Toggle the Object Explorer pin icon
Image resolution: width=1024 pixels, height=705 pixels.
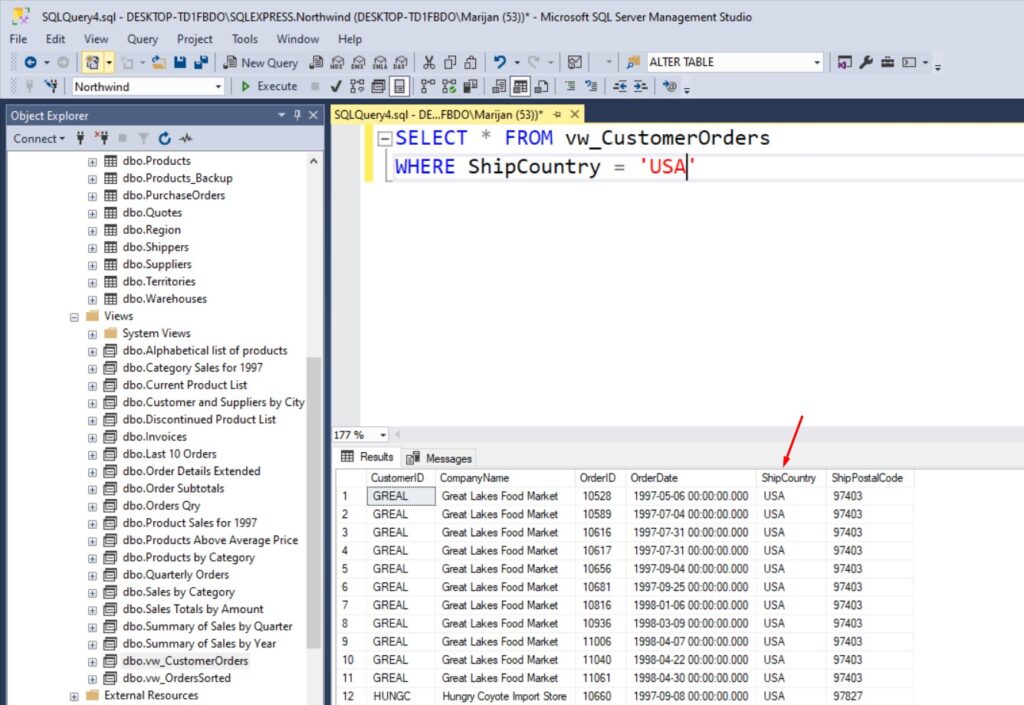pos(297,116)
